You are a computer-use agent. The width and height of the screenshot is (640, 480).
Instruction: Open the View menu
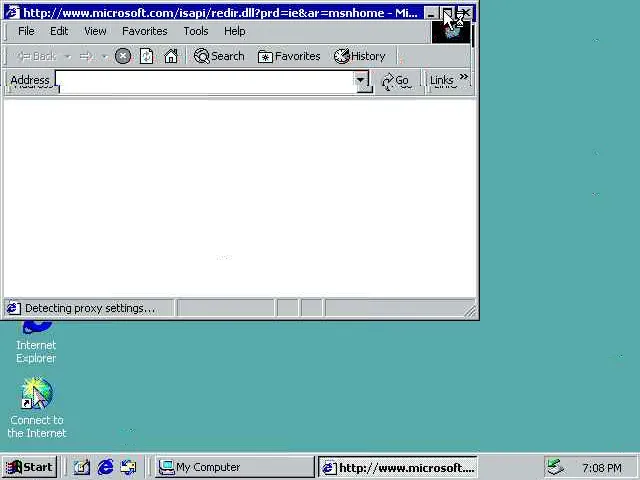95,31
